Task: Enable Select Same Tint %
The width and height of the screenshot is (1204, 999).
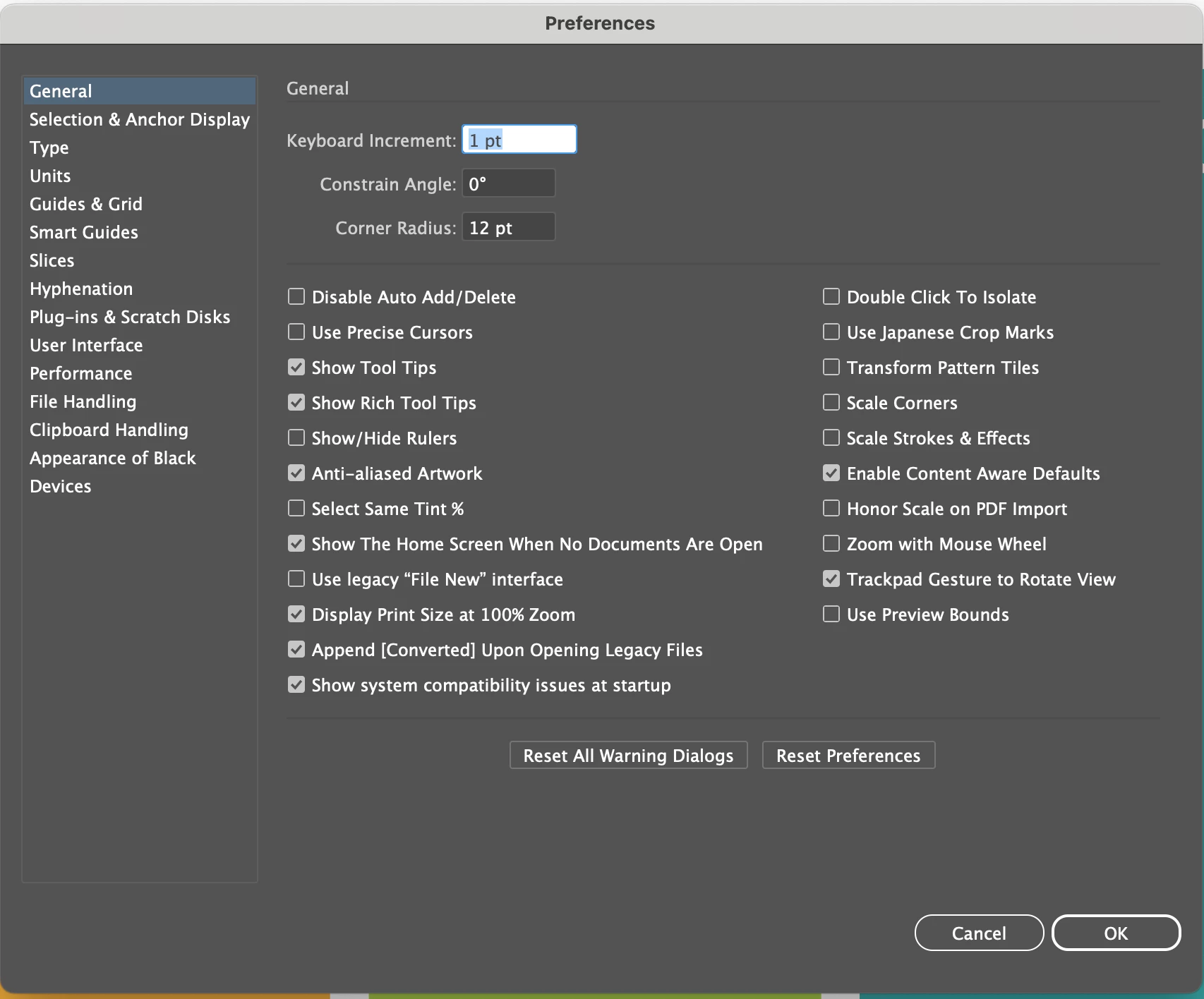Action: [296, 508]
